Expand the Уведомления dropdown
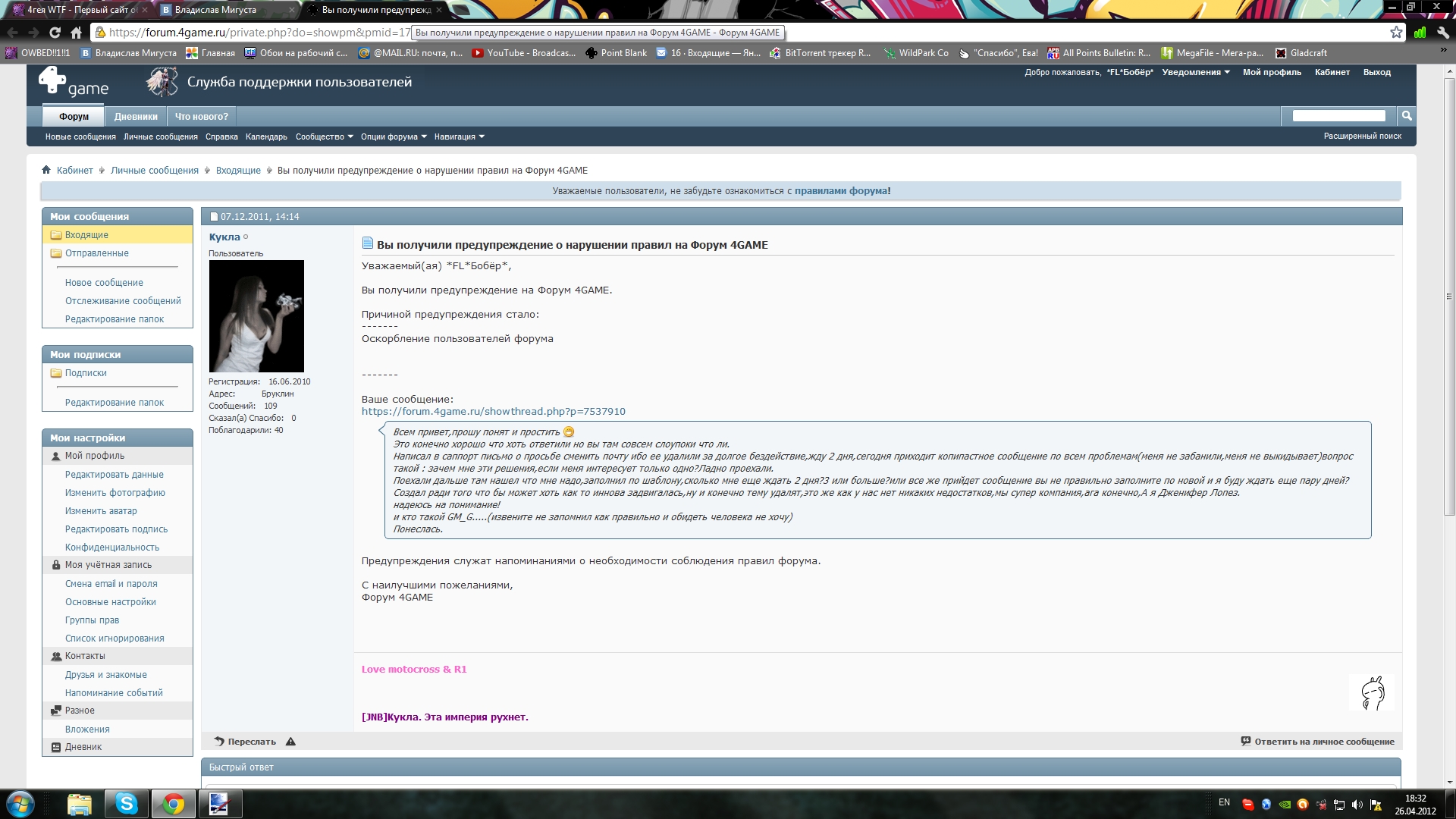Image resolution: width=1456 pixels, height=819 pixels. click(x=1196, y=72)
